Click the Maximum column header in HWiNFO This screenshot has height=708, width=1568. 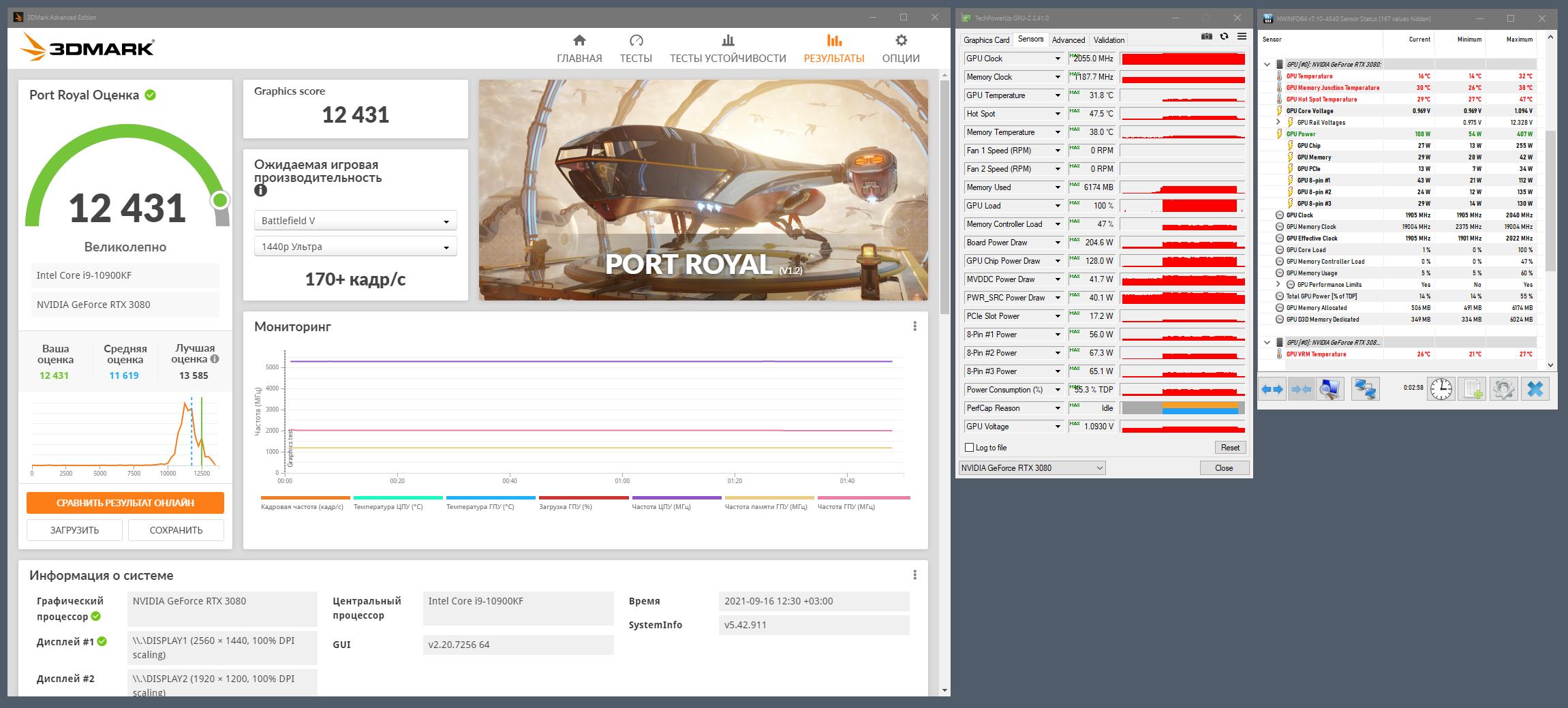point(1519,40)
